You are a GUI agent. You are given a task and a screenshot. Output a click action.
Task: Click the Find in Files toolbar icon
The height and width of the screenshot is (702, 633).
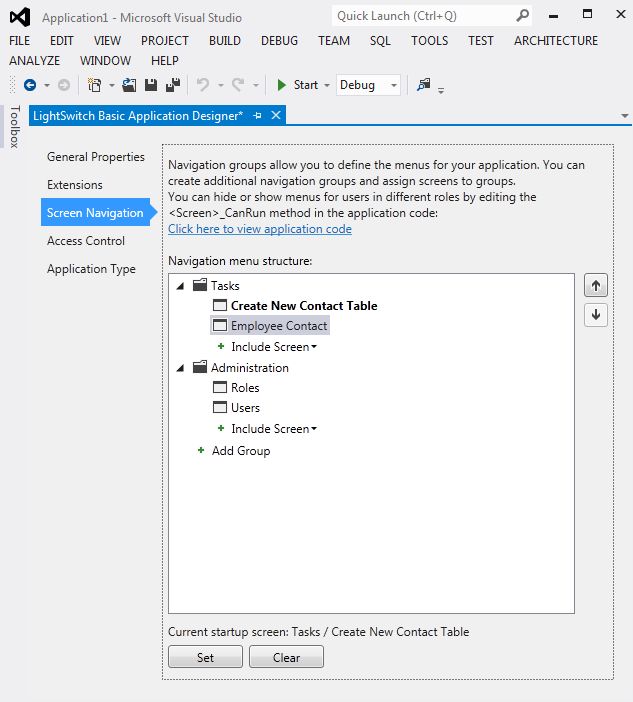tap(423, 85)
